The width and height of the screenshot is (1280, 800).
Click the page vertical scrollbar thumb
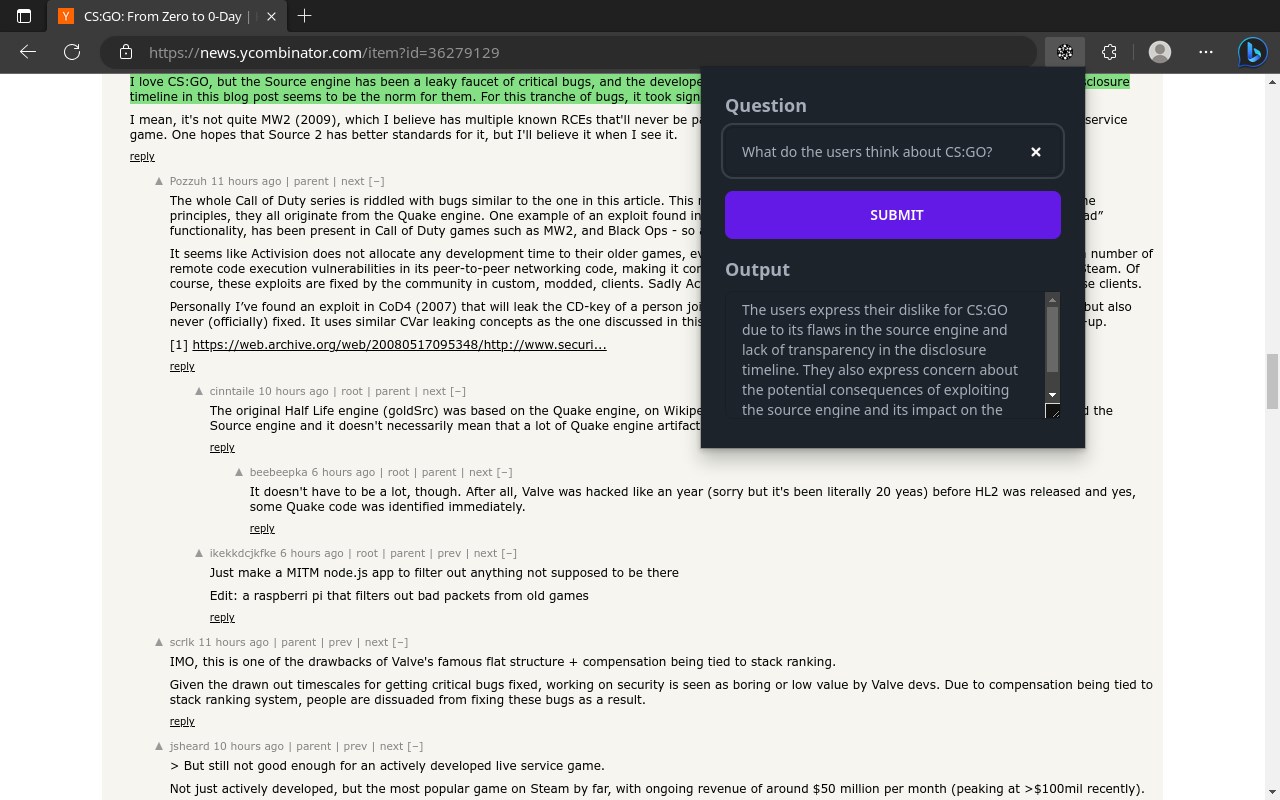(1272, 381)
